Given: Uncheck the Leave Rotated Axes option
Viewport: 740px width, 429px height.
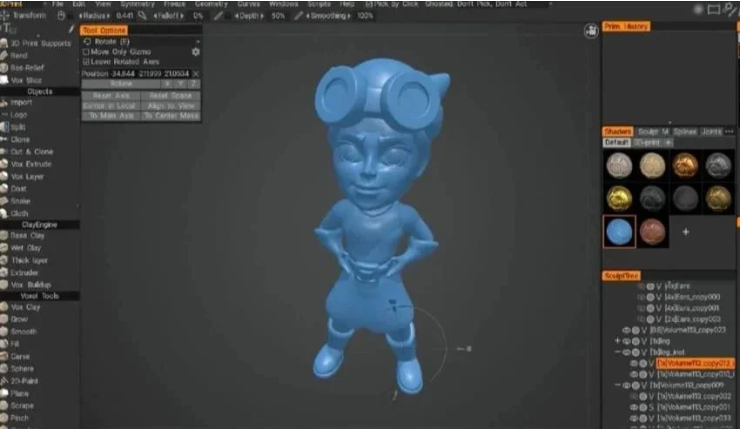Looking at the screenshot, I should pos(85,62).
